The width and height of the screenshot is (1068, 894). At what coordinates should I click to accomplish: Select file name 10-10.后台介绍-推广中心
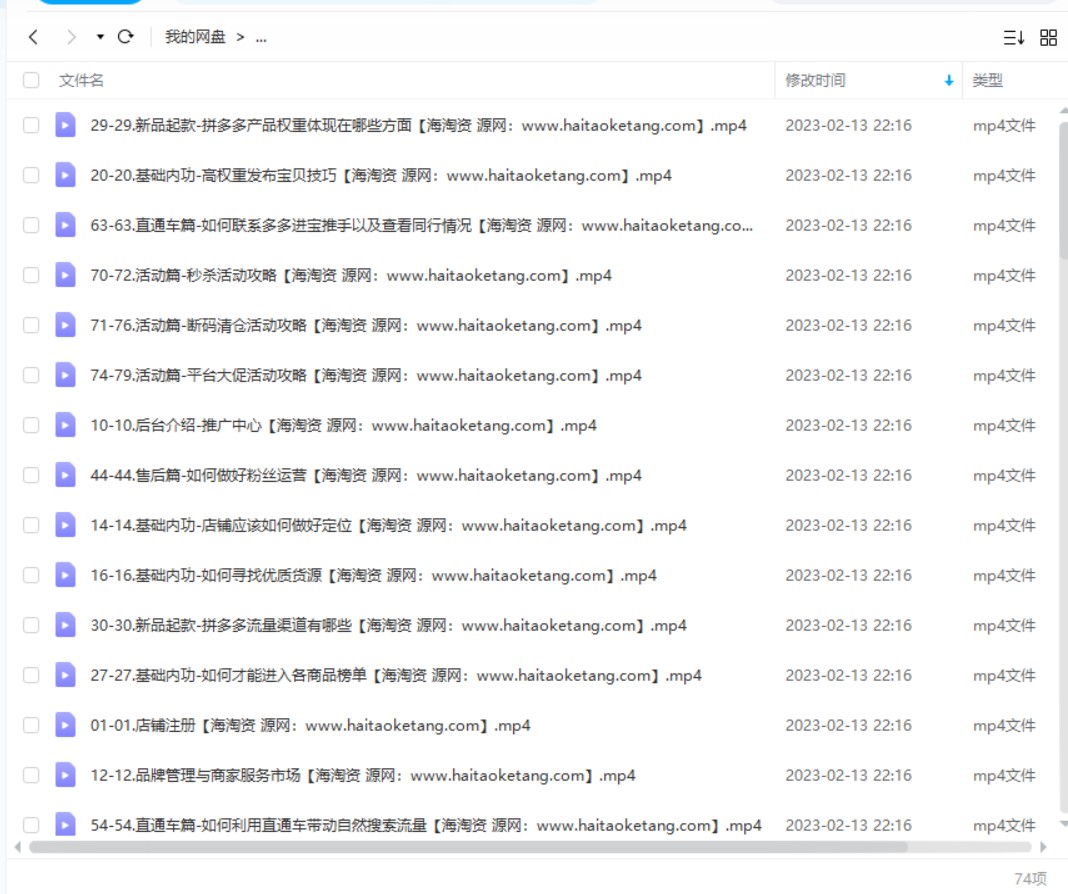point(343,426)
